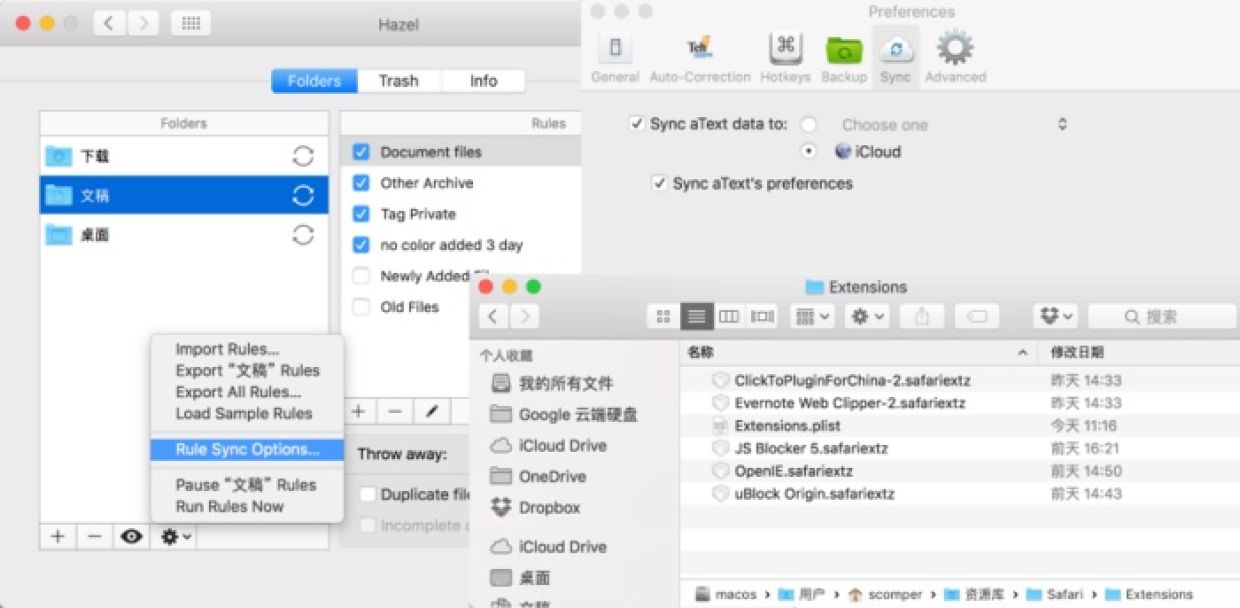1240x608 pixels.
Task: Open Hazel gear actions dropdown
Action: pyautogui.click(x=176, y=536)
